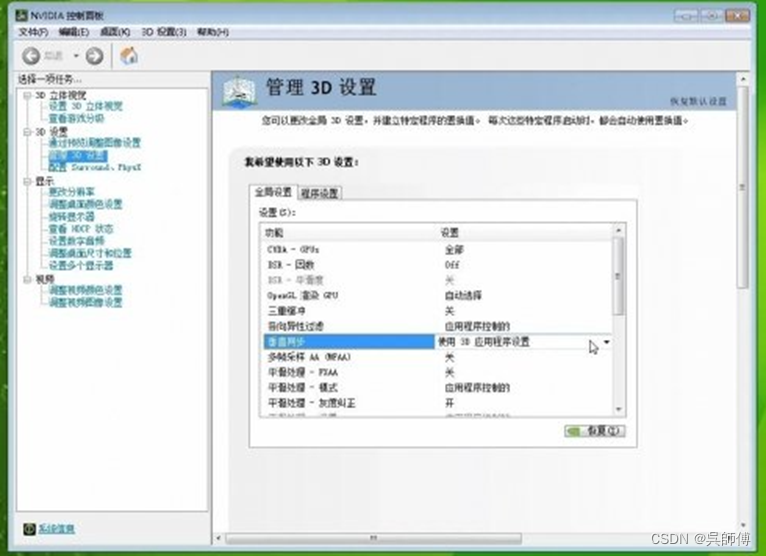The width and height of the screenshot is (766, 556).
Task: Open the 文件(F) menu
Action: (x=33, y=32)
